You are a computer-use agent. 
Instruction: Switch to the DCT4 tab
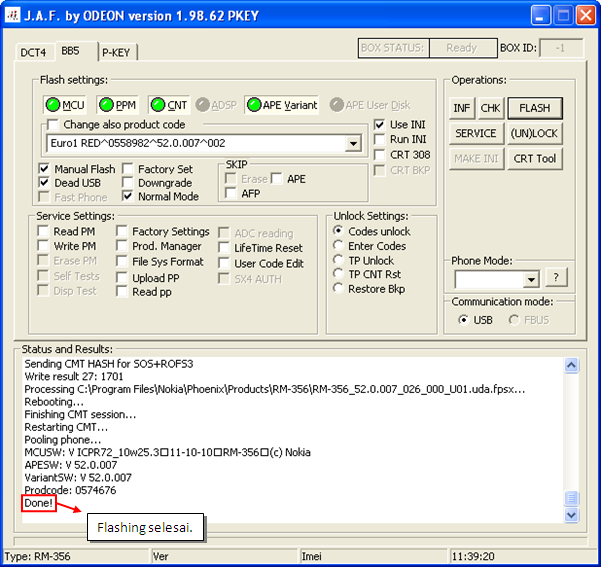[x=33, y=53]
